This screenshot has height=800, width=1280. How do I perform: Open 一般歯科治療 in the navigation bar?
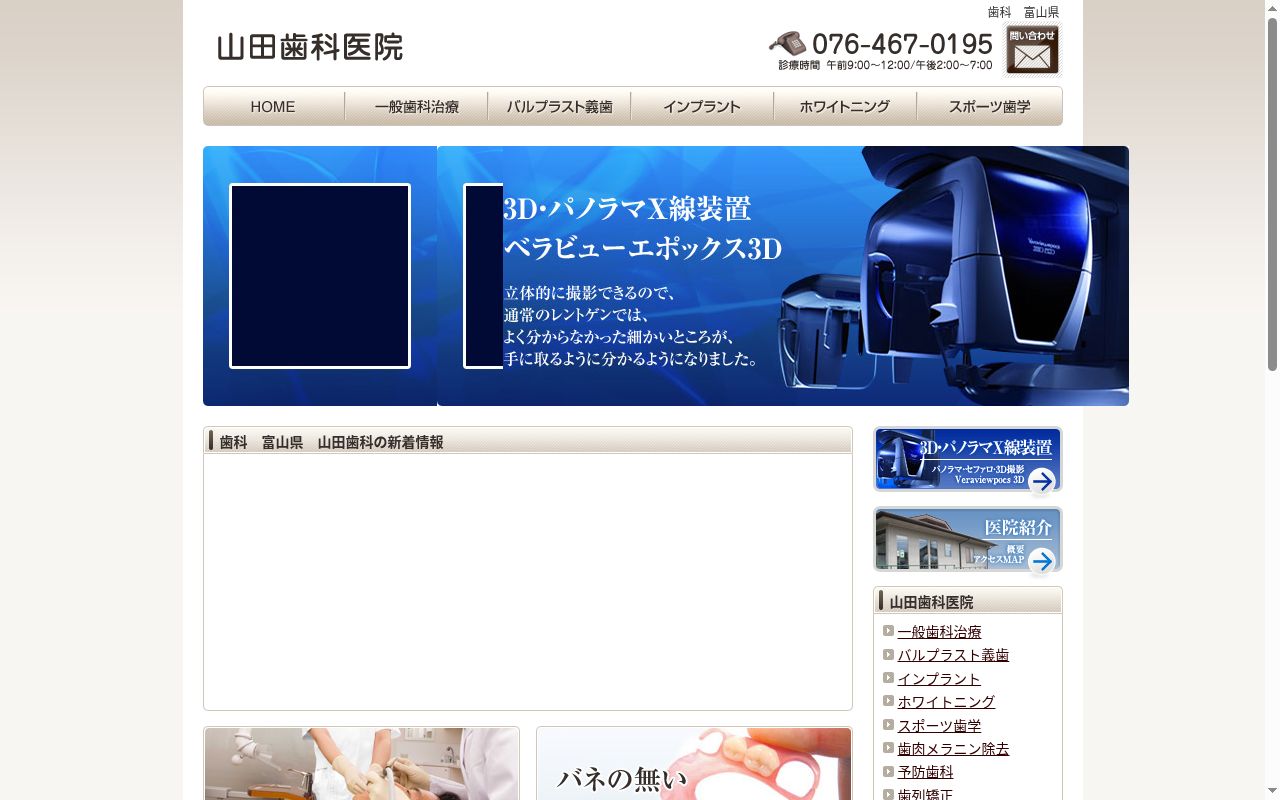[x=417, y=106]
